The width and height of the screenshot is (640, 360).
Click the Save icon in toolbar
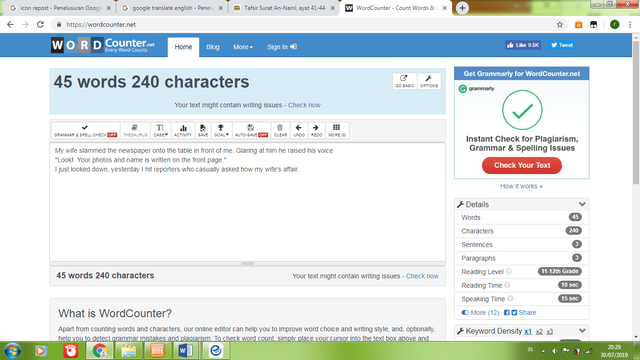point(203,131)
